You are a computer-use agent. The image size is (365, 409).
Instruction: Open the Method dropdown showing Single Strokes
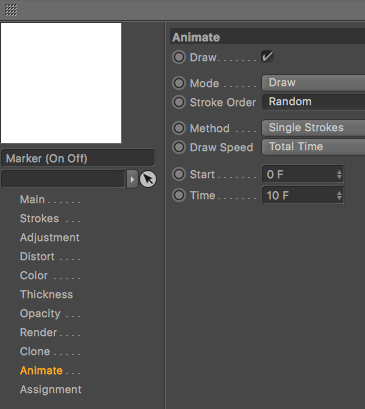pos(313,128)
